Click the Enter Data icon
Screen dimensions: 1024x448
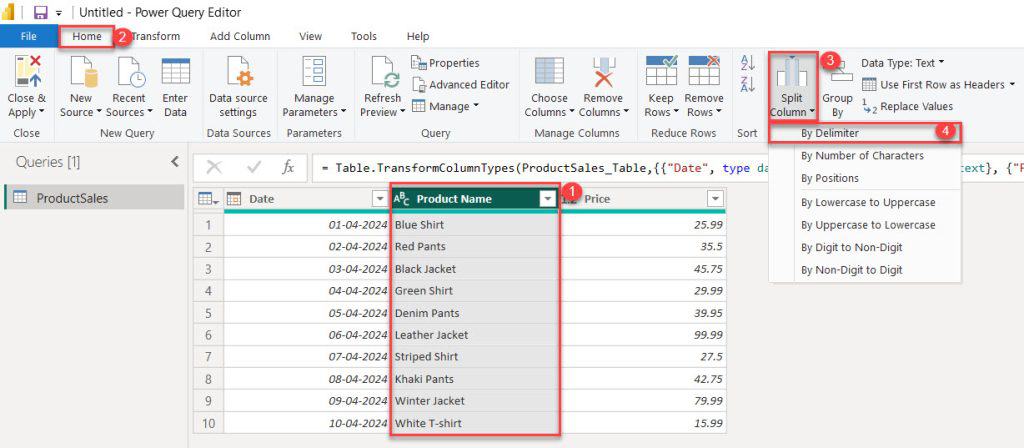point(175,71)
